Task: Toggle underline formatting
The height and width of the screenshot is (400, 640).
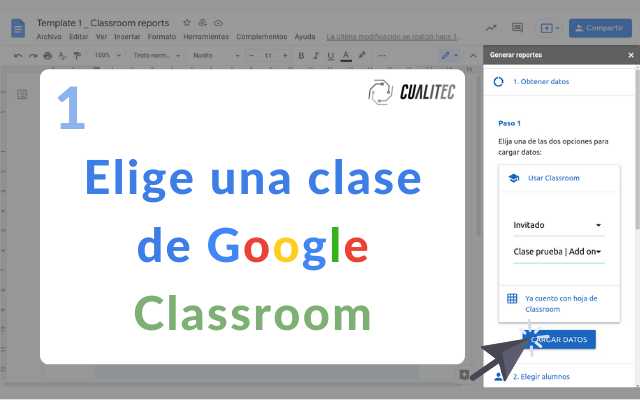Action: (x=331, y=56)
